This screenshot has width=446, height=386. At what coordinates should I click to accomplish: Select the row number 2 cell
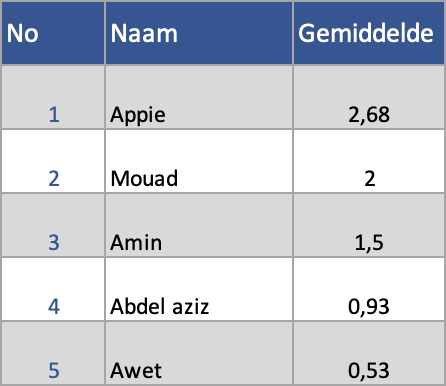53,161
